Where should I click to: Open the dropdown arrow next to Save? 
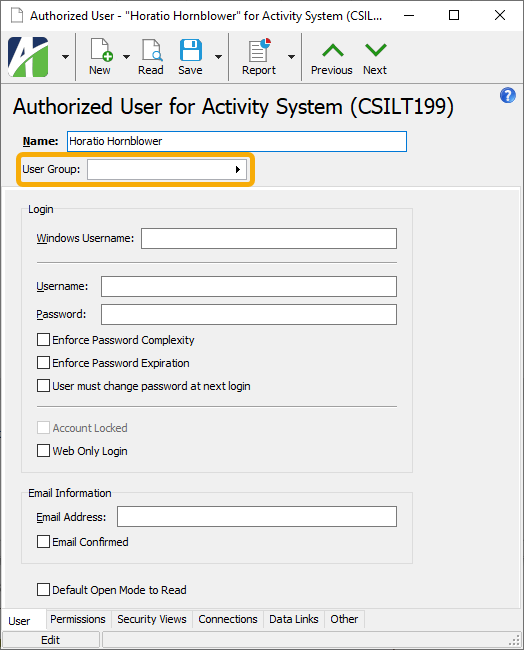click(x=218, y=57)
